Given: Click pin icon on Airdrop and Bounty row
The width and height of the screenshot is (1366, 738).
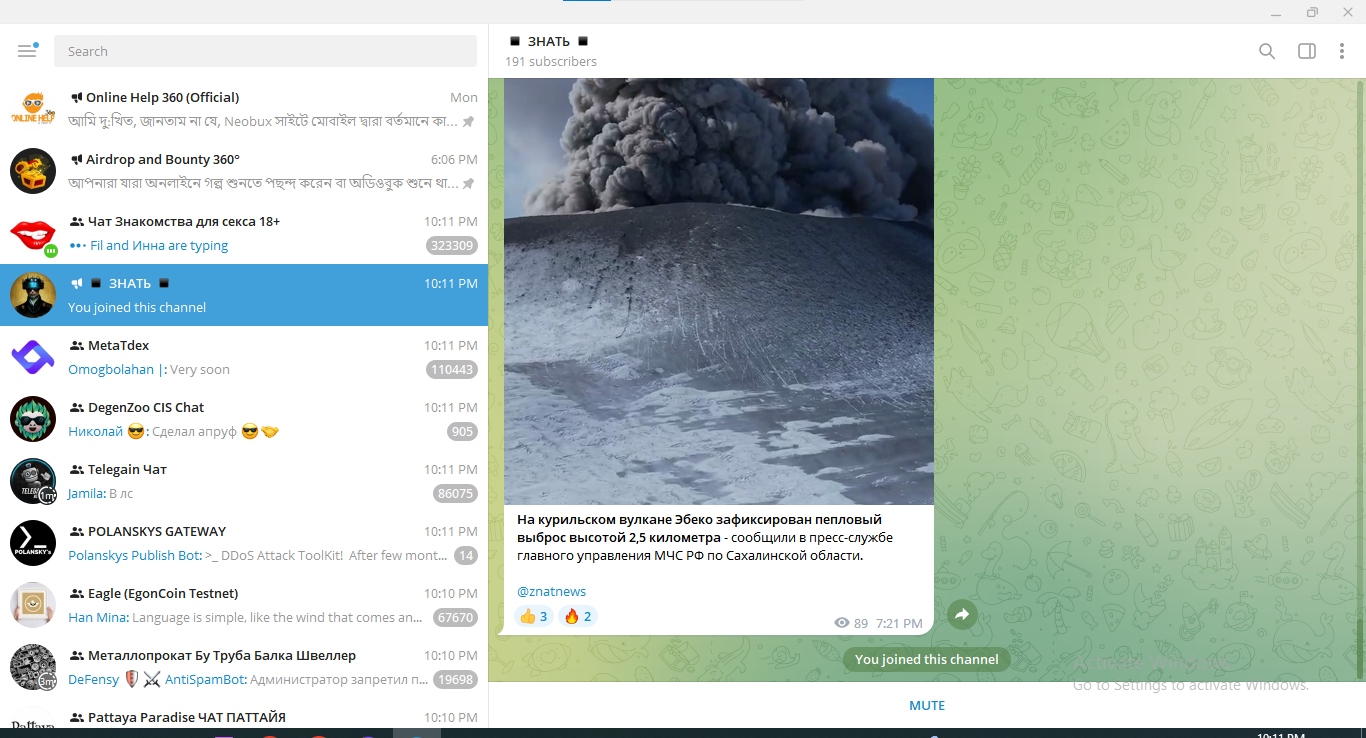Looking at the screenshot, I should point(468,184).
